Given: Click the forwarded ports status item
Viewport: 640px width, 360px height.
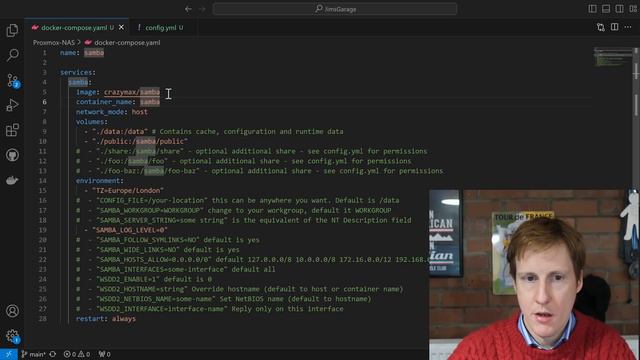Looking at the screenshot, I should pyautogui.click(x=104, y=354).
